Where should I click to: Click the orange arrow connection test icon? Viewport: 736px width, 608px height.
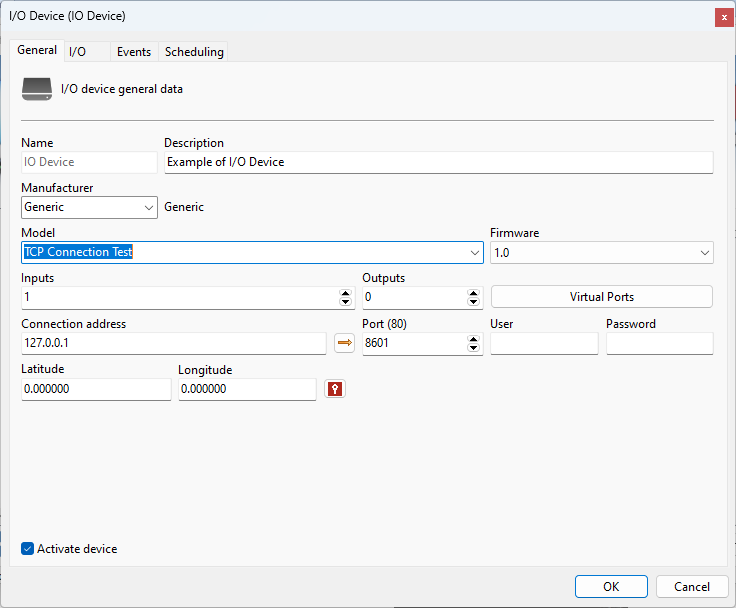[345, 343]
